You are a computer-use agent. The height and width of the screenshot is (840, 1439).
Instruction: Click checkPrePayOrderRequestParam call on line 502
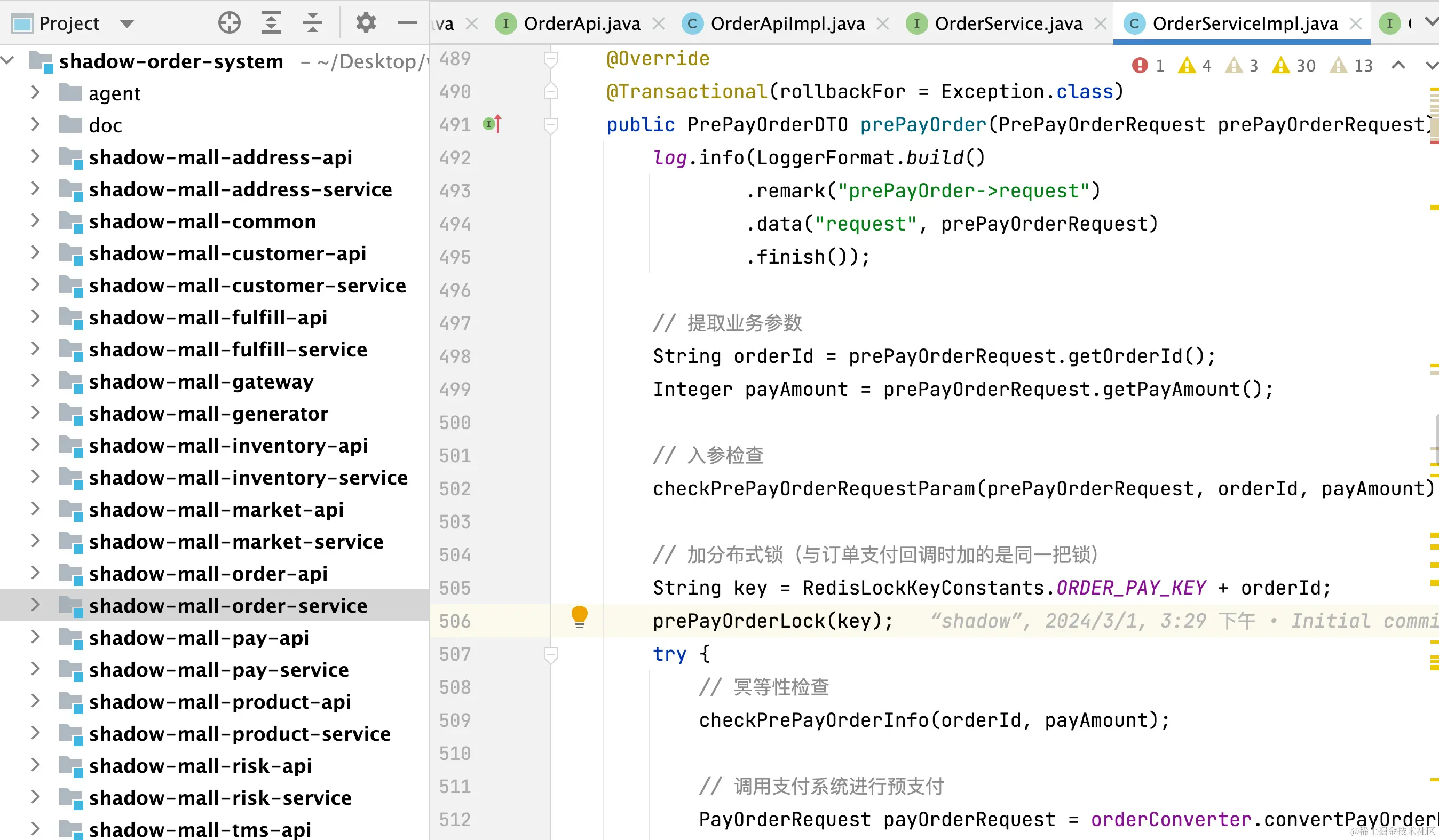point(815,488)
